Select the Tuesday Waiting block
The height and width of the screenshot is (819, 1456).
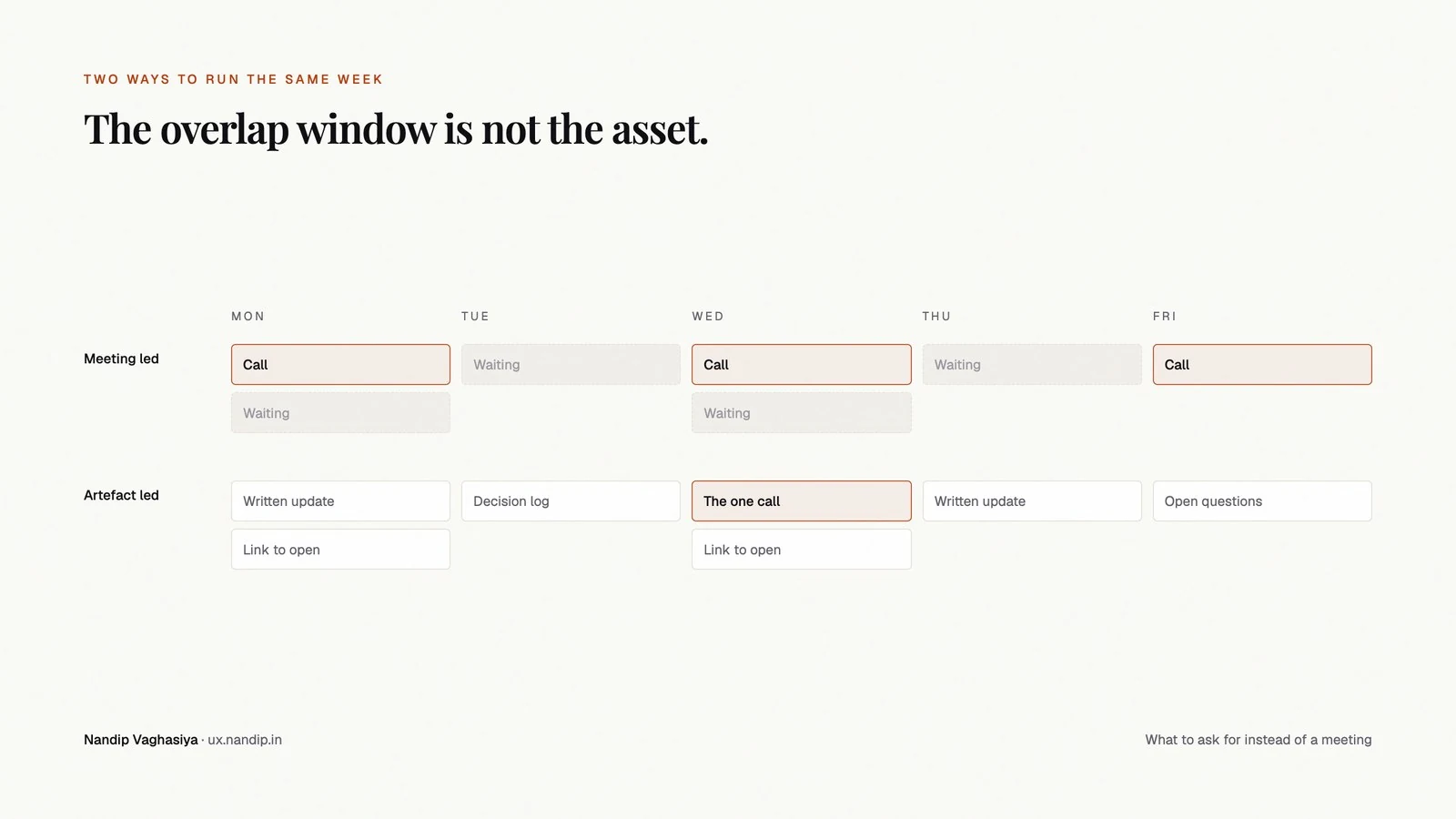pos(571,364)
